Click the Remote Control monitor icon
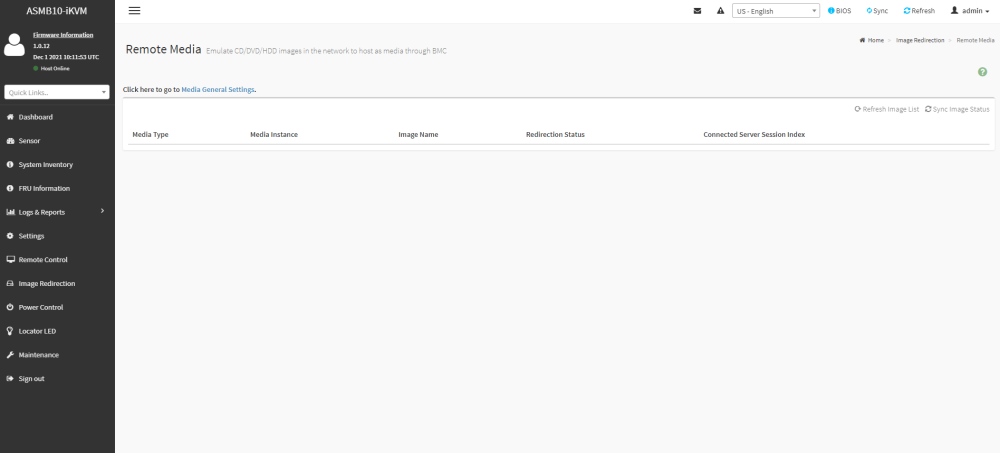Screen dimensions: 1000x453 tap(10, 260)
